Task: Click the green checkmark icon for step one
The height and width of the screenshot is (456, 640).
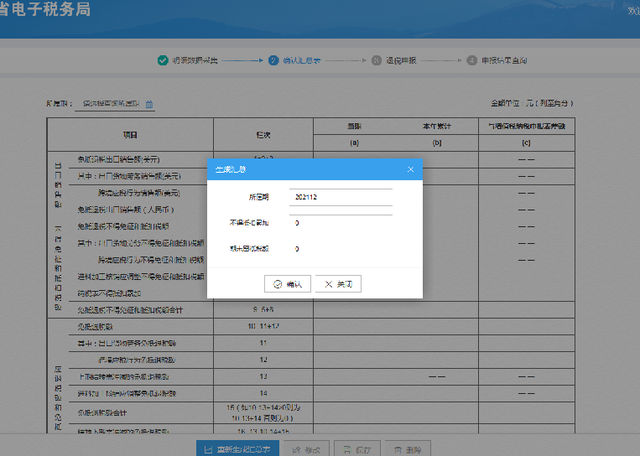Action: click(163, 60)
